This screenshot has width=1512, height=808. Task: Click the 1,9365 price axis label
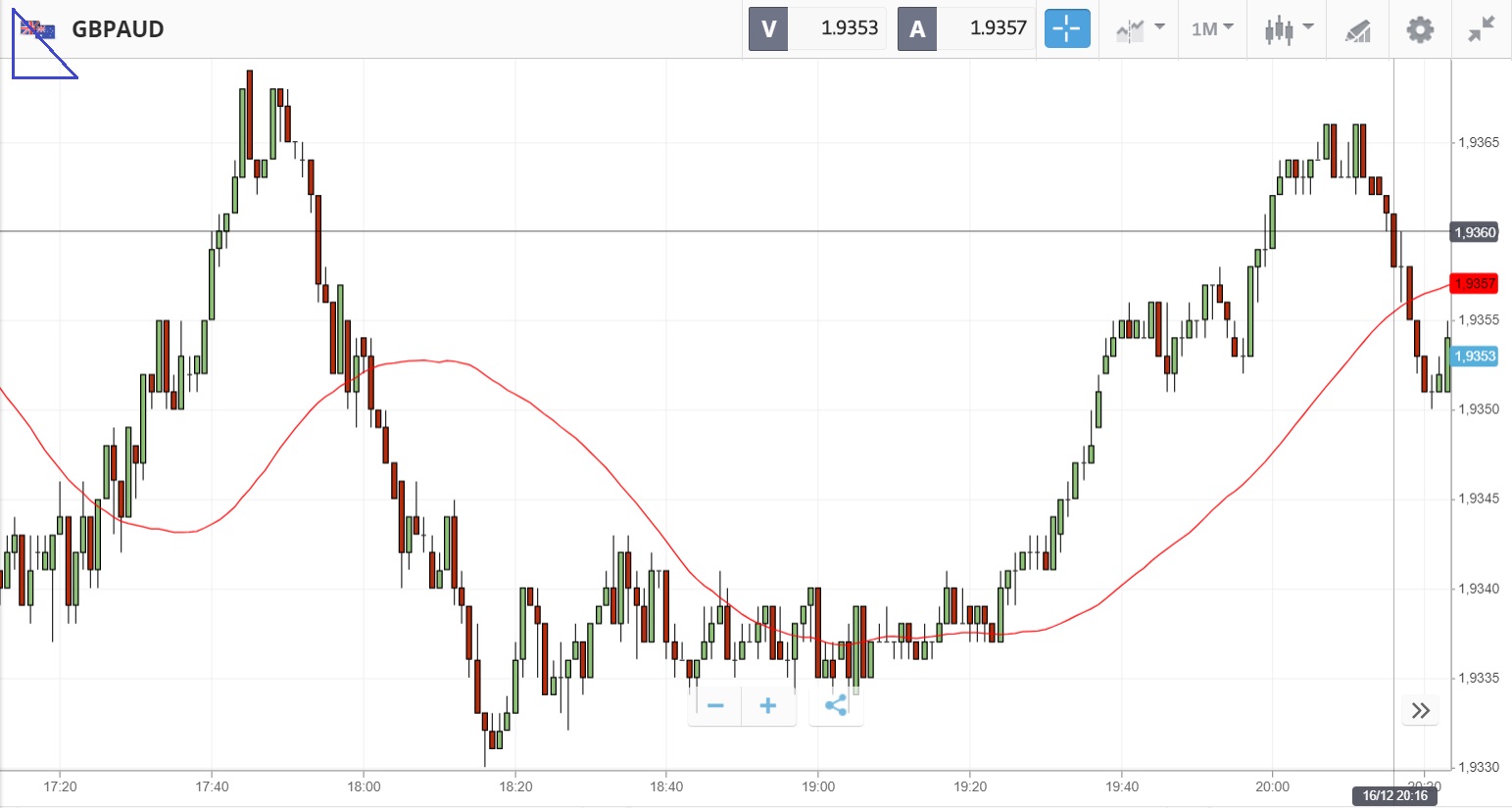[1479, 143]
